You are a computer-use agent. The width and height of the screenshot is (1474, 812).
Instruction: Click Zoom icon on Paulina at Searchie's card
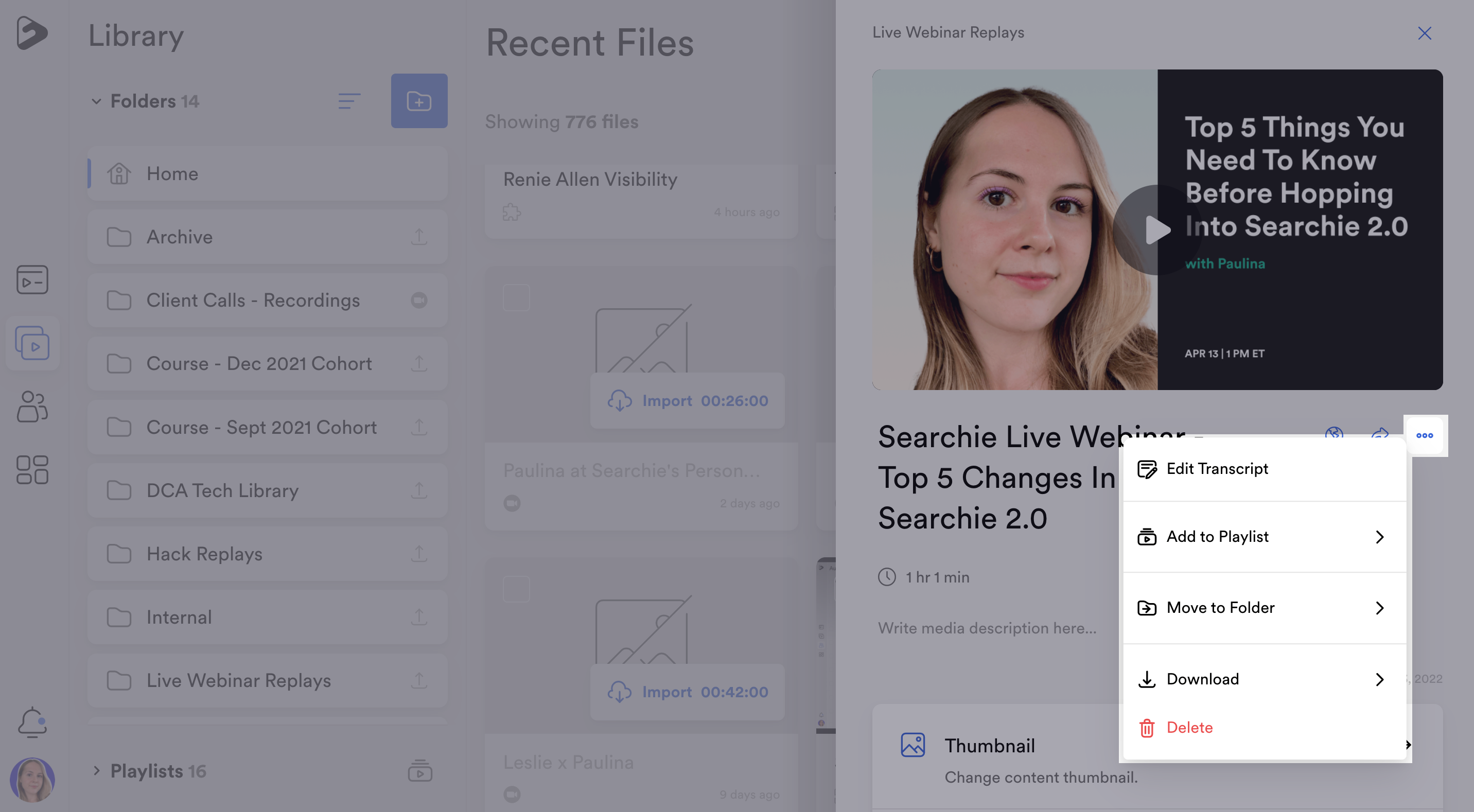(512, 503)
